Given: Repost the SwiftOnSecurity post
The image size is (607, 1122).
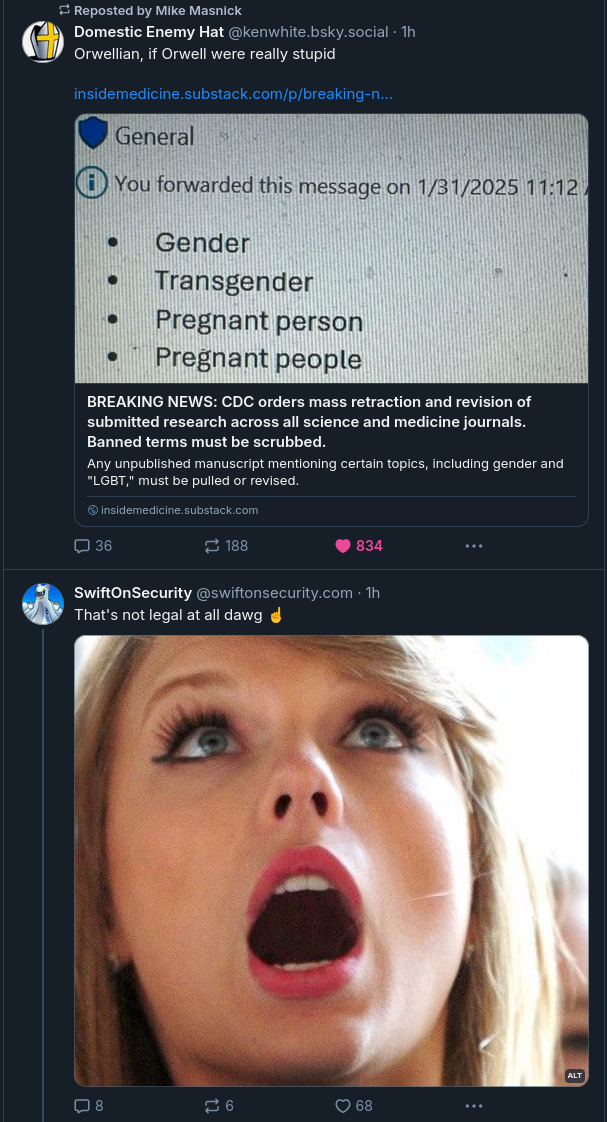Looking at the screenshot, I should coord(212,1105).
